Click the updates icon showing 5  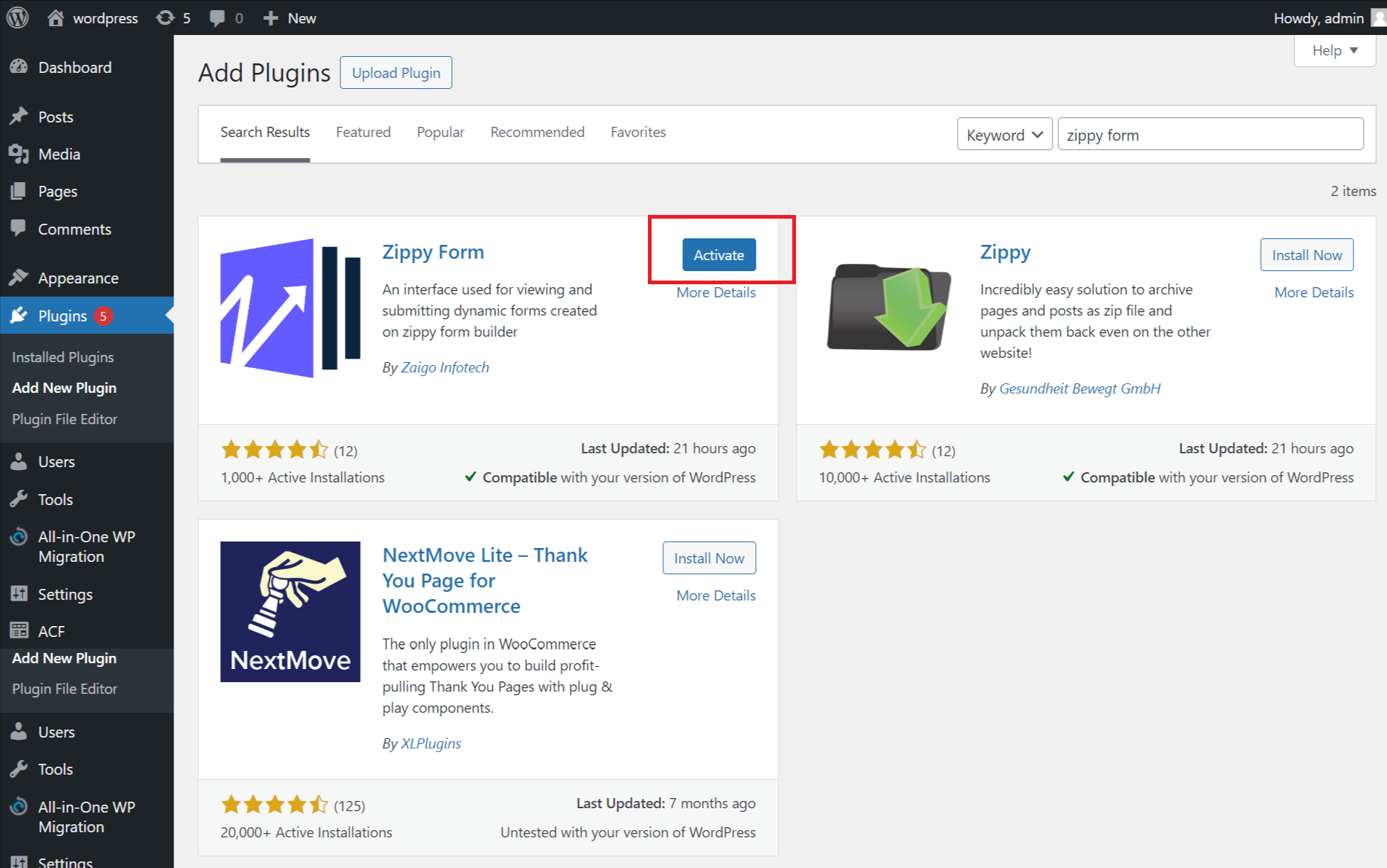[166, 17]
